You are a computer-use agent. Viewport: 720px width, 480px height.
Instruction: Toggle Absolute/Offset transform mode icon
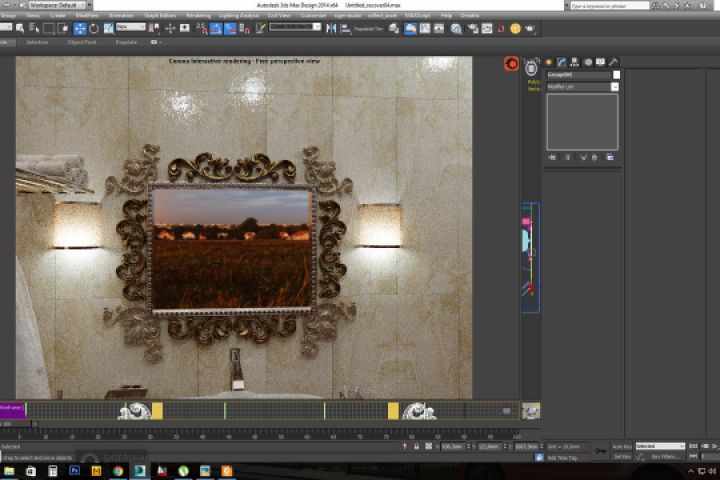[x=428, y=446]
